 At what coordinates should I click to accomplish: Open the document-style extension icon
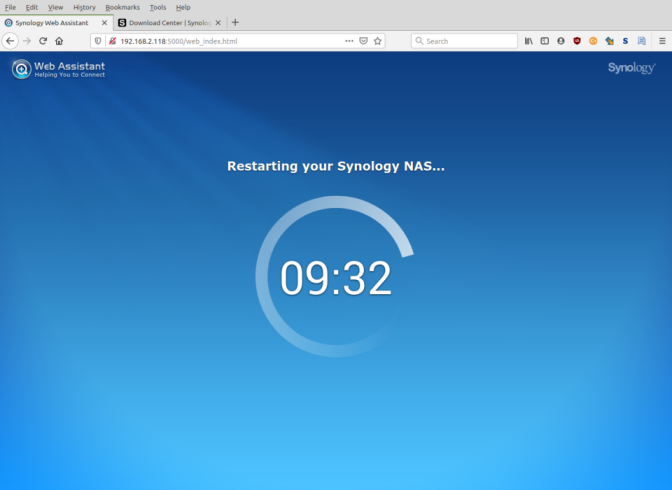point(642,41)
